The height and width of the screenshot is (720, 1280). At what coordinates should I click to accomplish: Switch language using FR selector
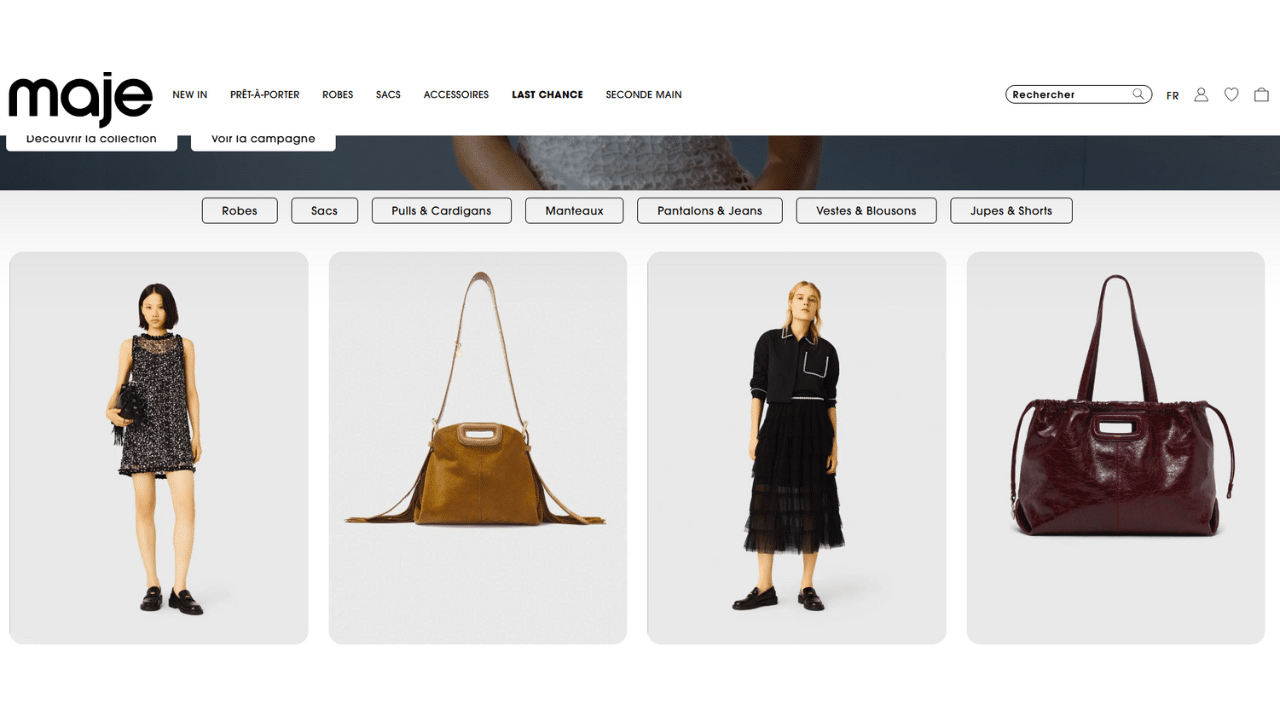pos(1172,96)
